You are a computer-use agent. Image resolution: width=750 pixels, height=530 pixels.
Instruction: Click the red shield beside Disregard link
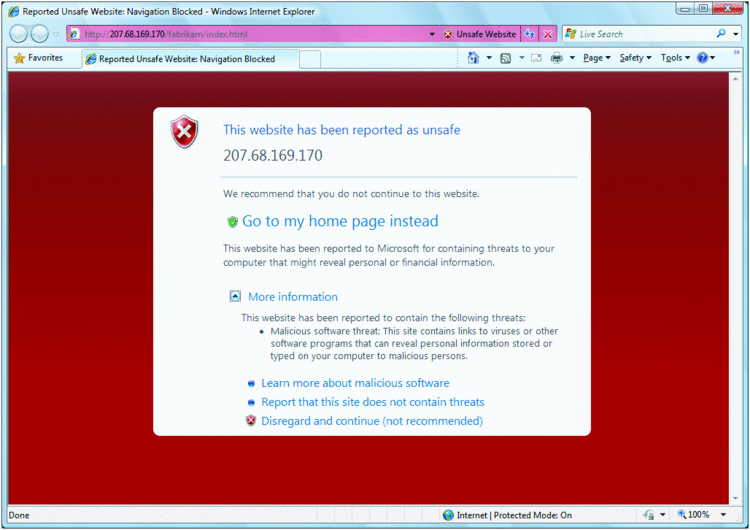click(x=251, y=420)
